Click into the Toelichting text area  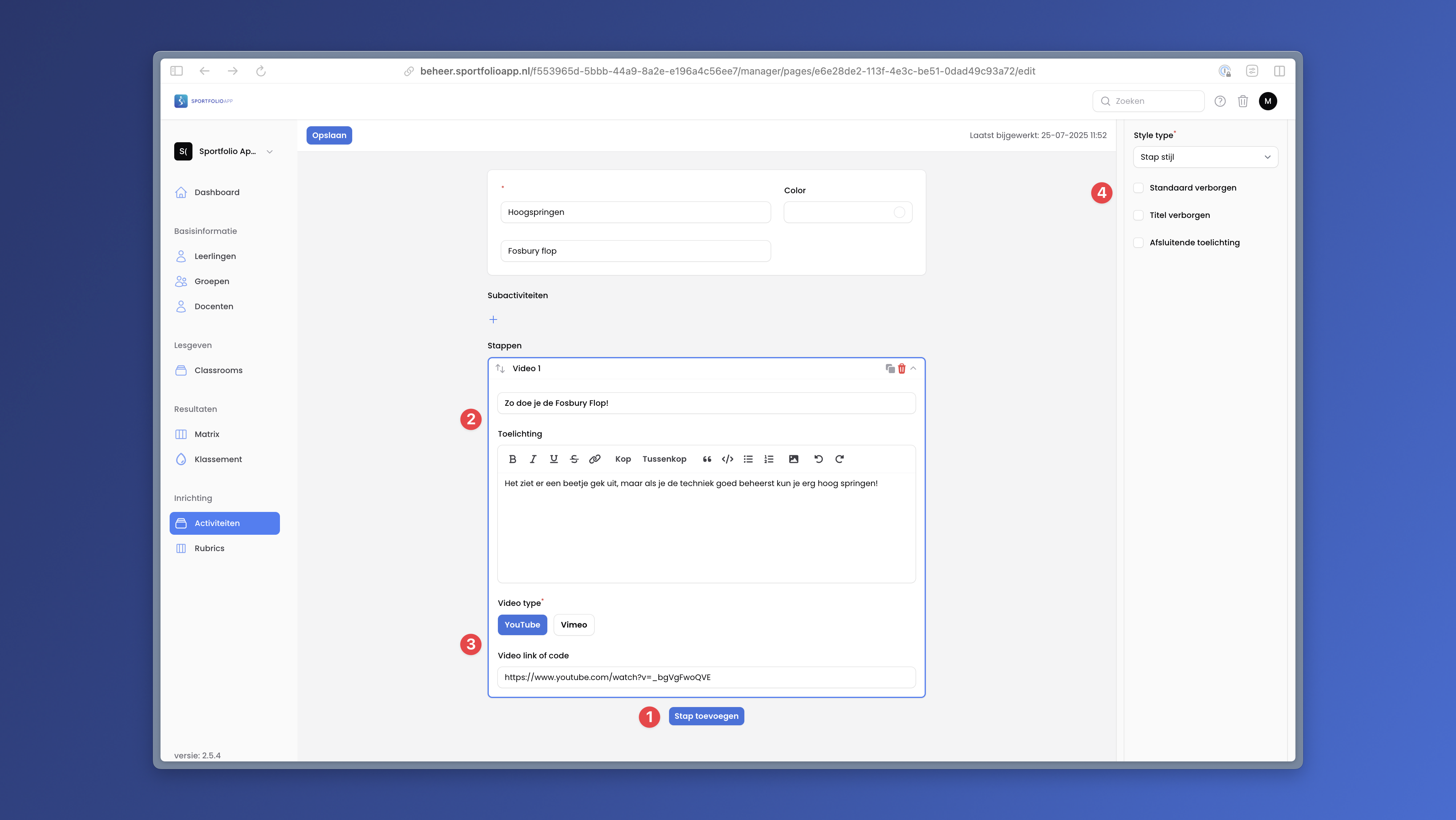click(x=706, y=527)
